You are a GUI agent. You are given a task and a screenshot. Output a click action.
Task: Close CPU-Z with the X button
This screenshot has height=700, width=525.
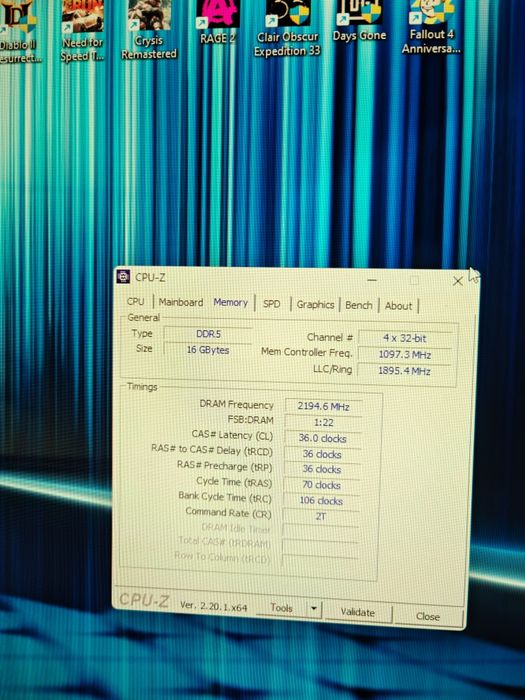pyautogui.click(x=458, y=281)
